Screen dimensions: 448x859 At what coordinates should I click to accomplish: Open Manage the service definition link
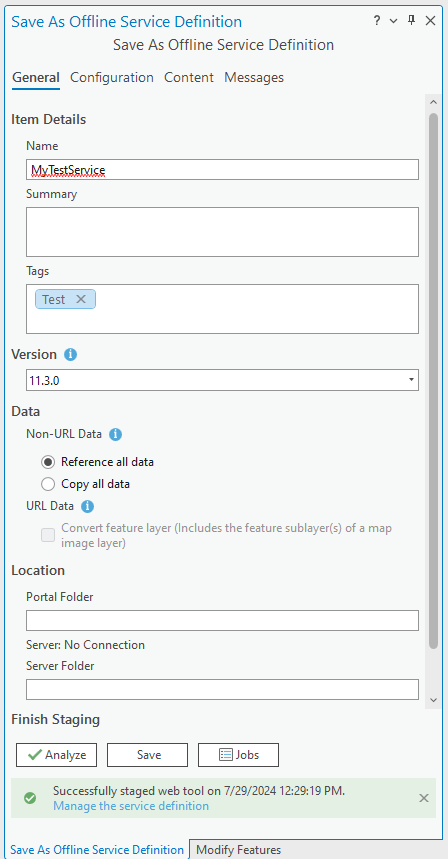[131, 806]
